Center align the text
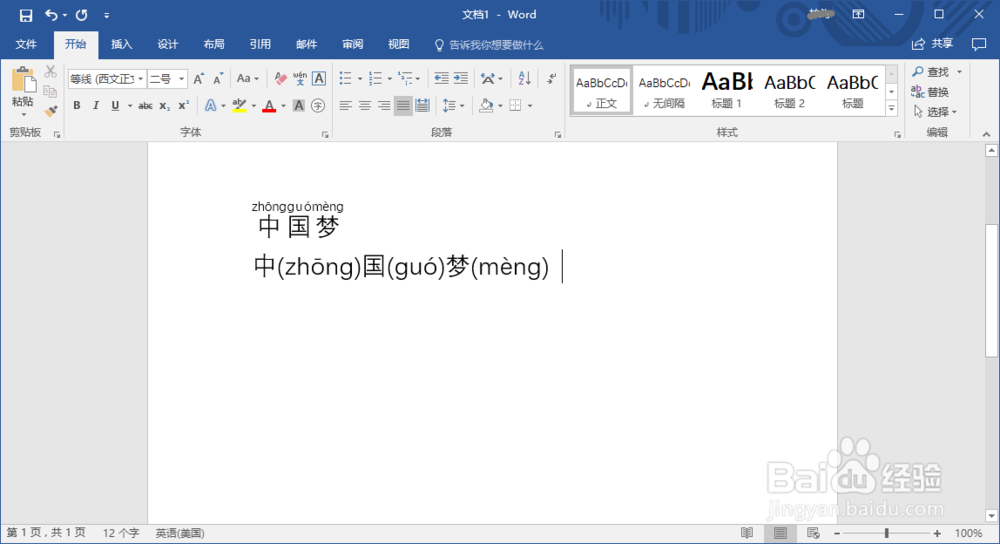 point(365,105)
